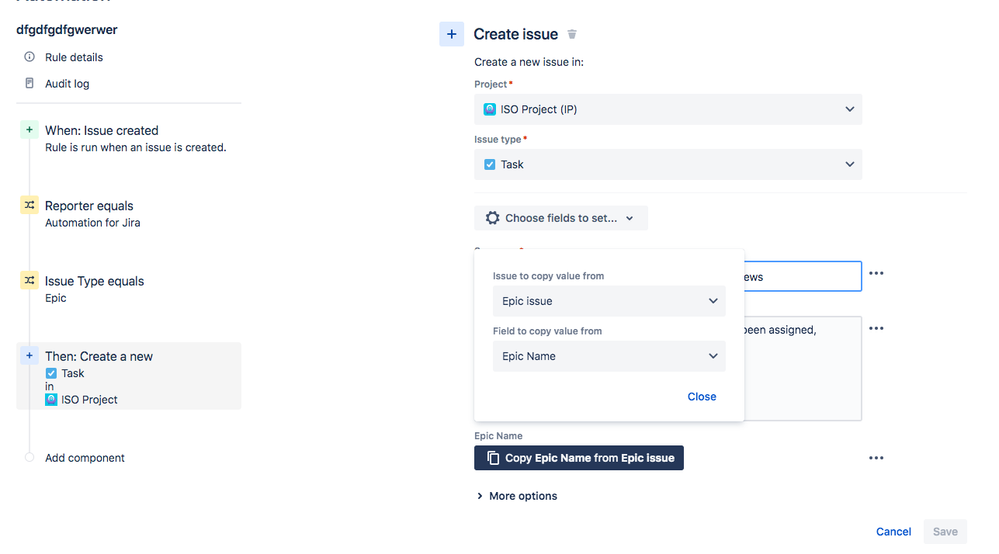The width and height of the screenshot is (999, 554).
Task: Open the Epic Name field dropdown
Action: 609,356
